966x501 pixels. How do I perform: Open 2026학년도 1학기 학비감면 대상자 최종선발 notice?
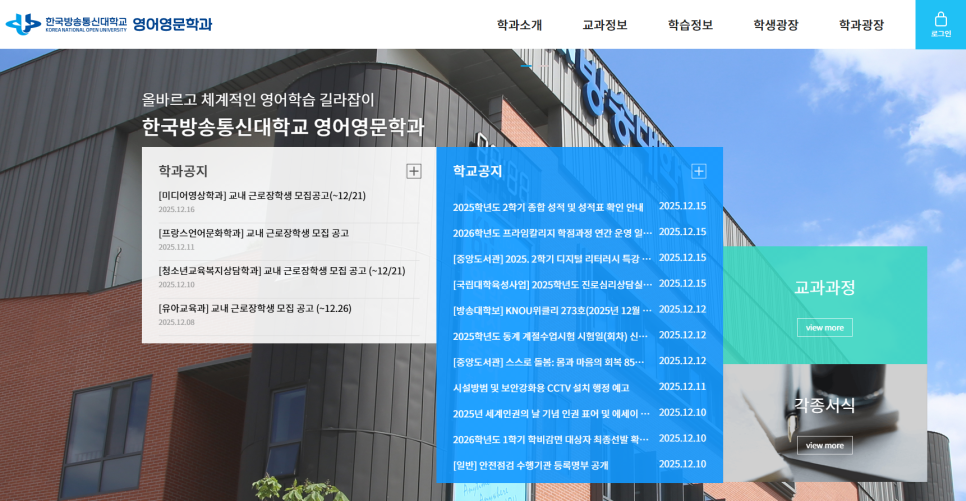tap(551, 440)
